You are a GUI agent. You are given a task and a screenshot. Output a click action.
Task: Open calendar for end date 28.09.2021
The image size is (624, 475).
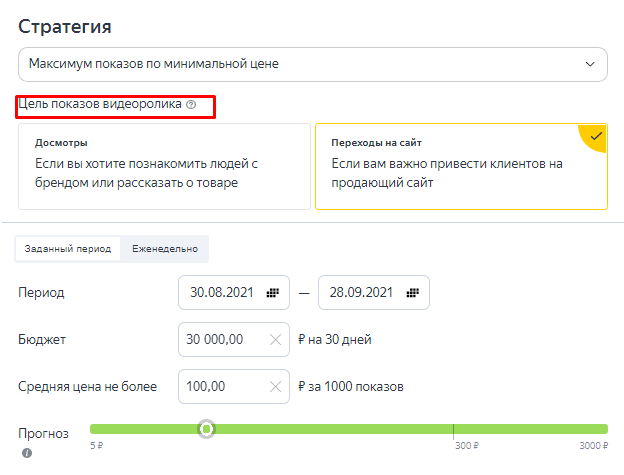pyautogui.click(x=412, y=293)
